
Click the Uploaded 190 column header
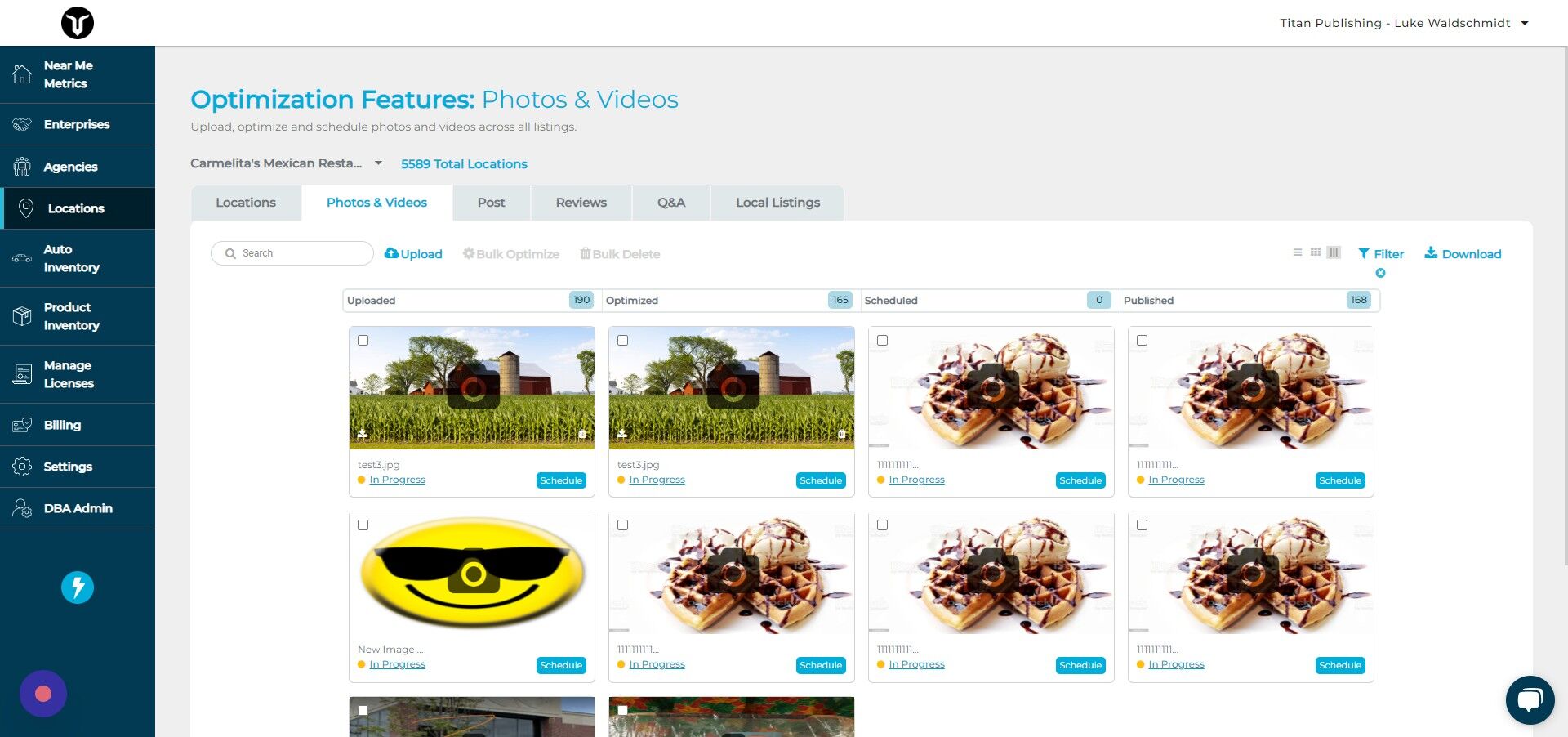click(471, 300)
